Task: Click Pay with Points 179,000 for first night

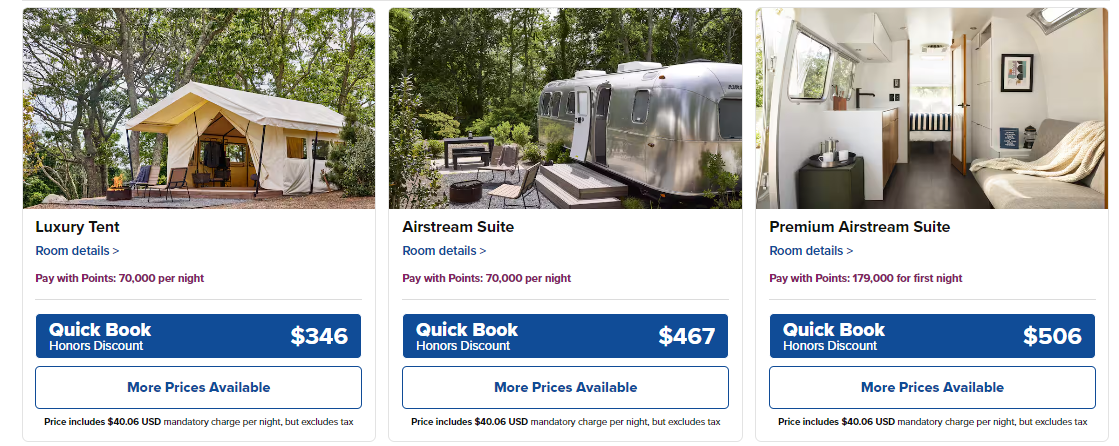Action: click(x=866, y=278)
